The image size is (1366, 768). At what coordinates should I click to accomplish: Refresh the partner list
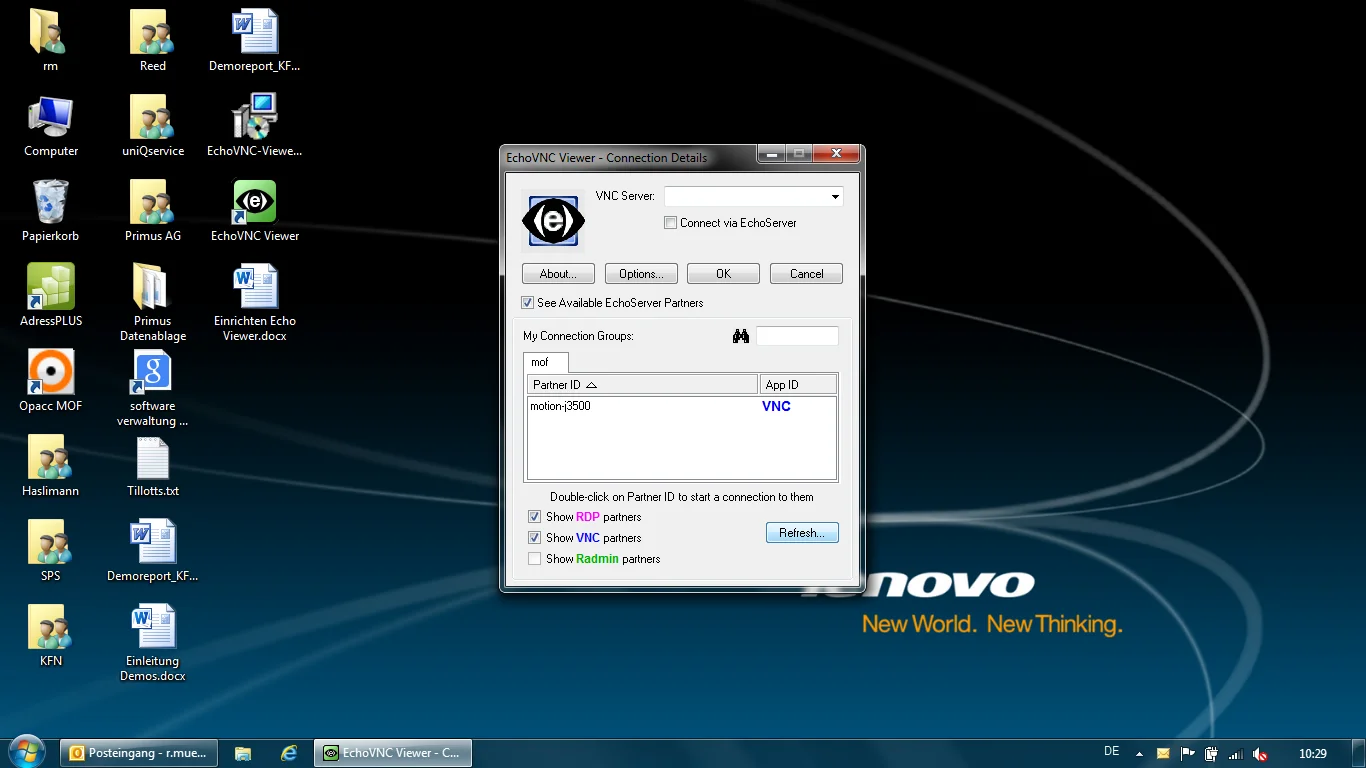point(802,533)
